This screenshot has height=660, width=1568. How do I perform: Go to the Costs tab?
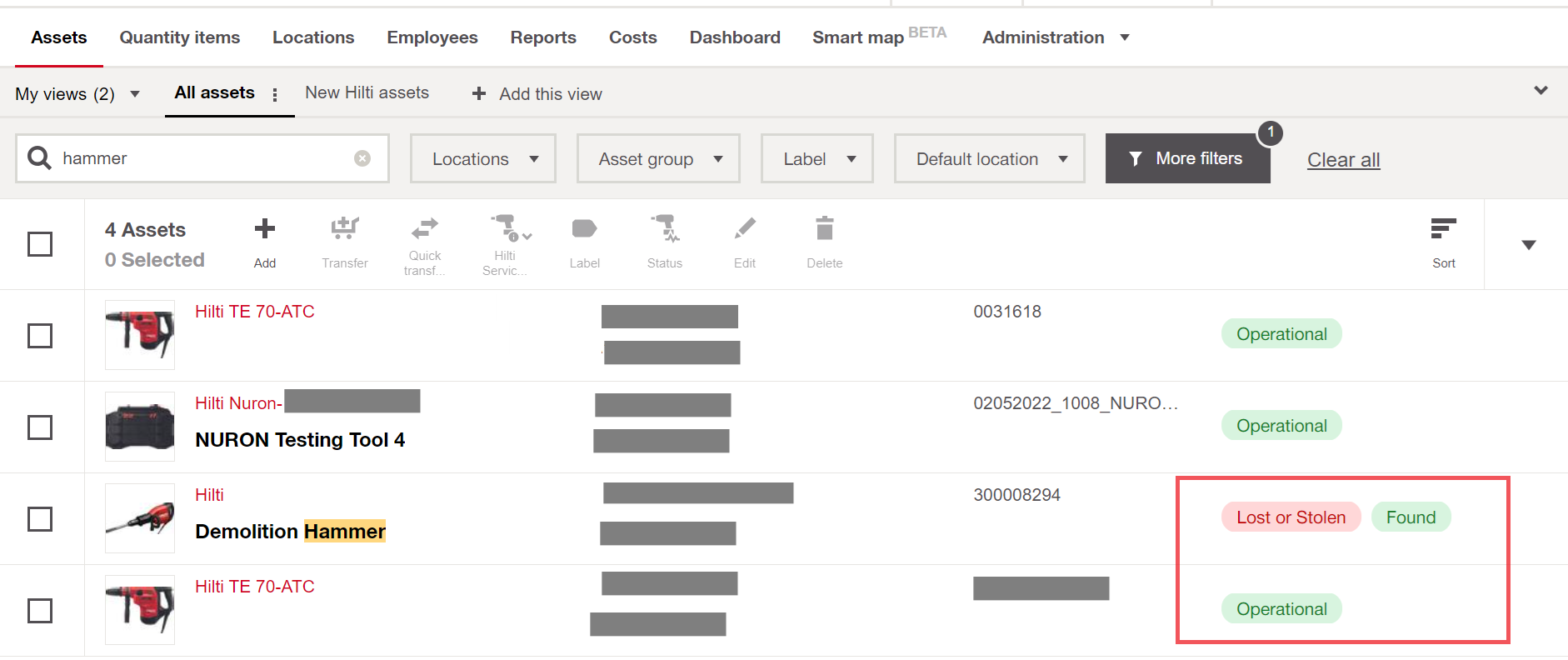(x=633, y=37)
